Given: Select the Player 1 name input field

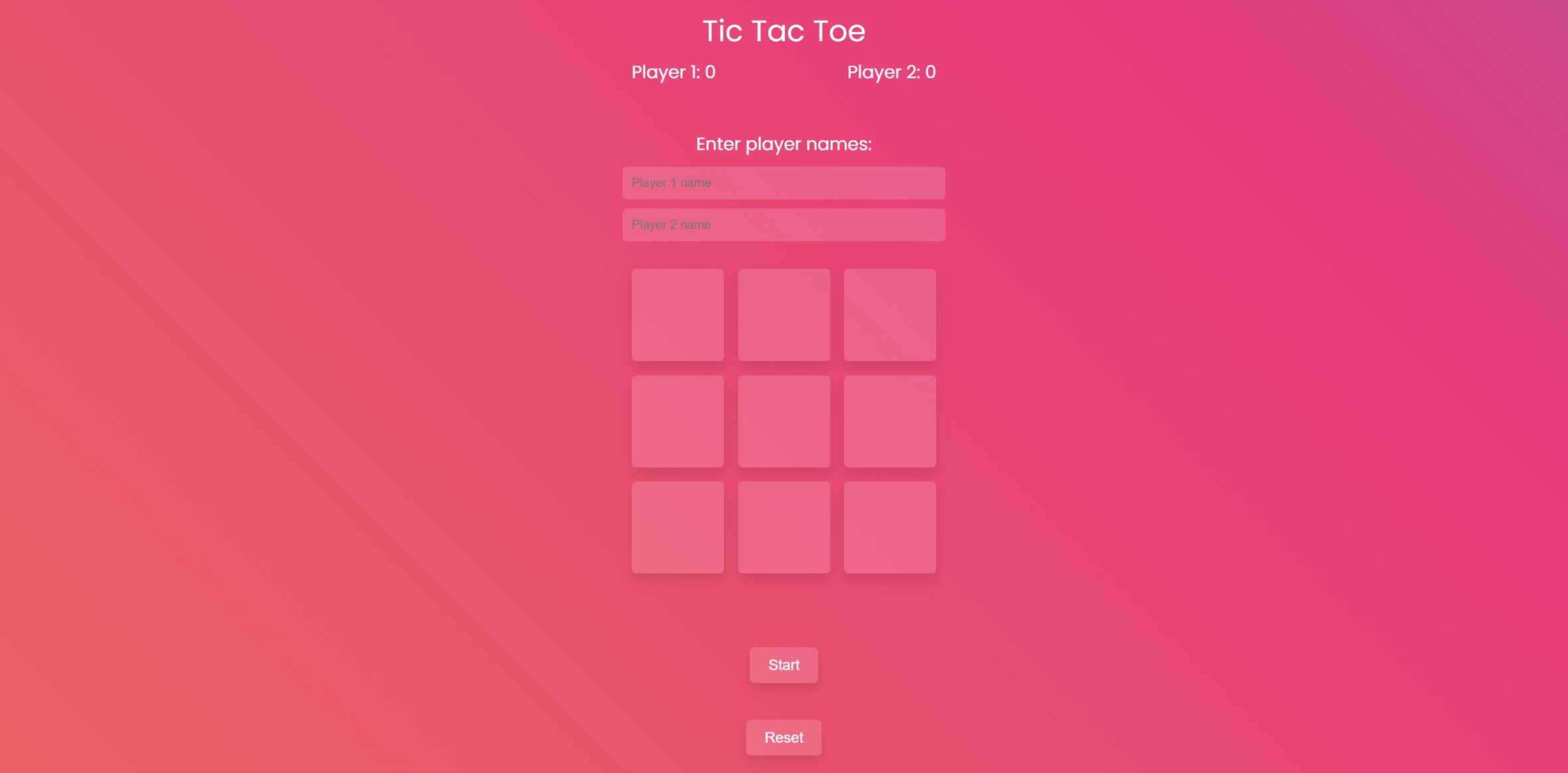Looking at the screenshot, I should (784, 183).
